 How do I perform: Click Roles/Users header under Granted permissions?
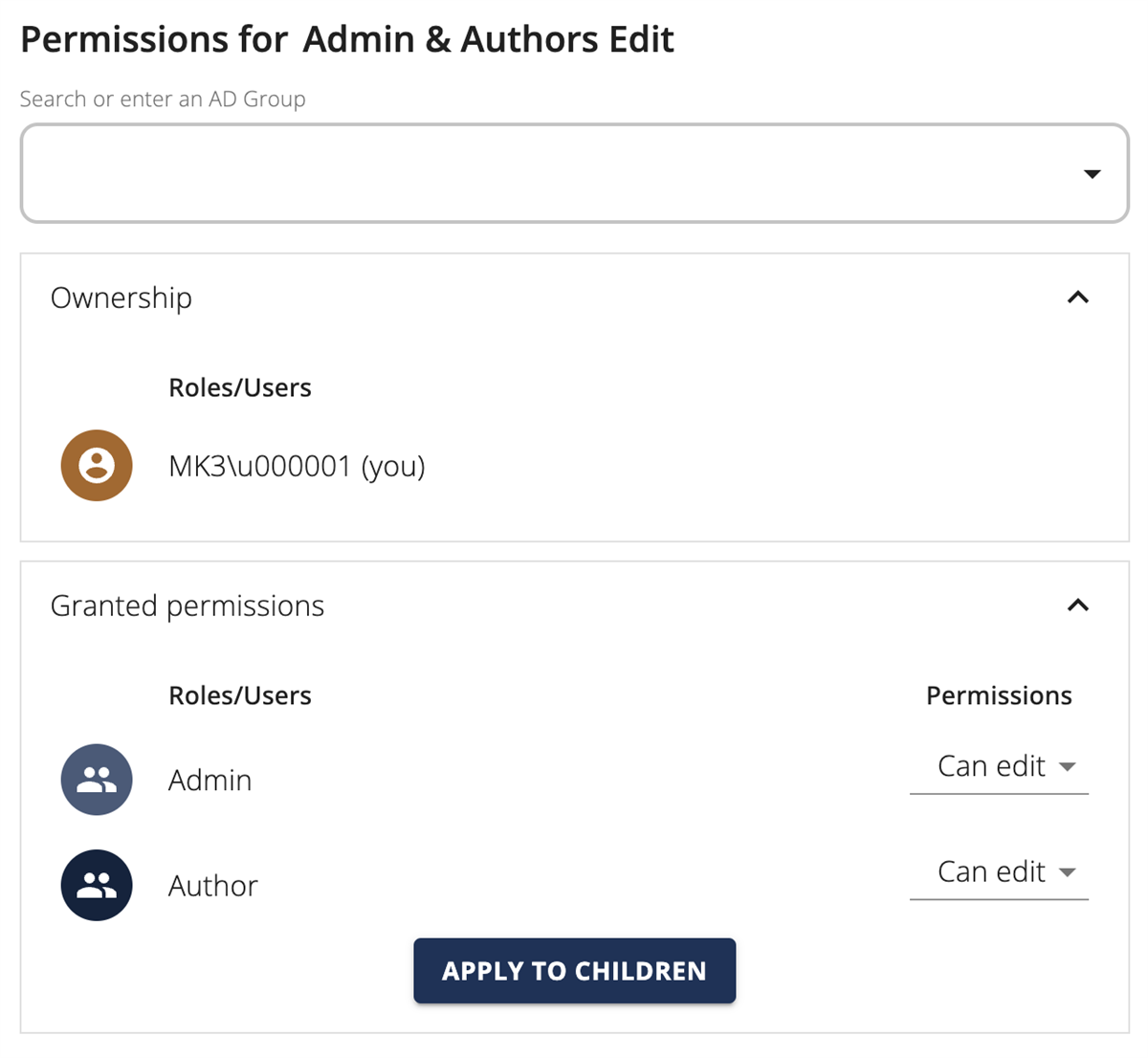[240, 695]
